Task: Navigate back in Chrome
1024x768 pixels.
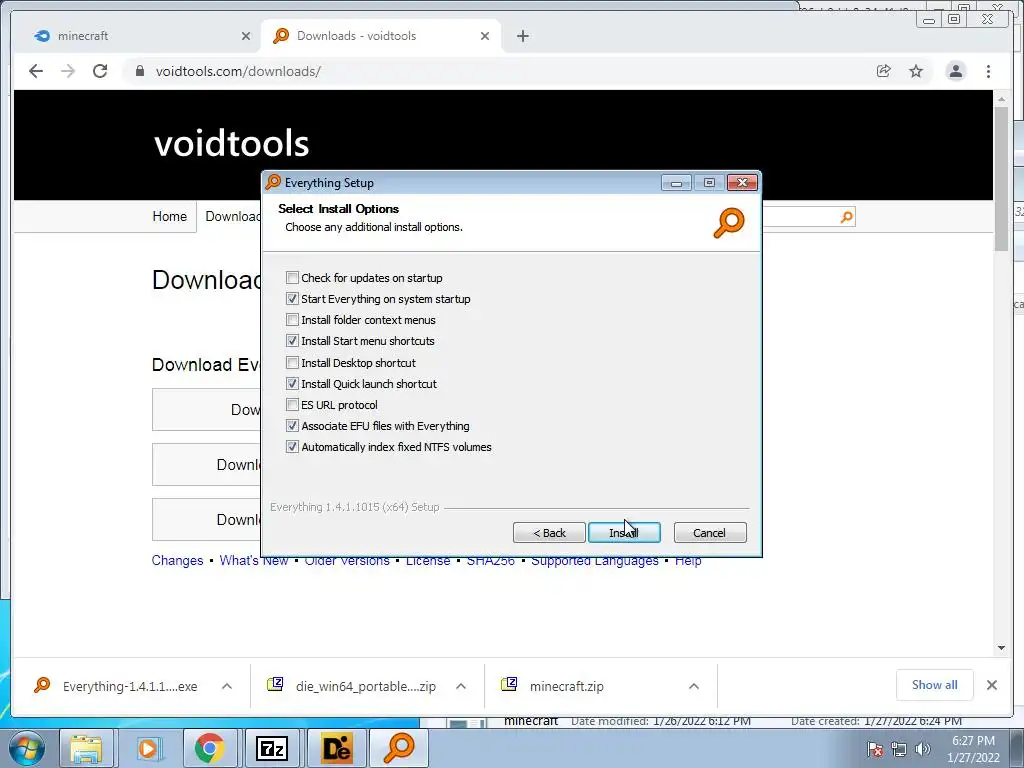Action: [36, 71]
